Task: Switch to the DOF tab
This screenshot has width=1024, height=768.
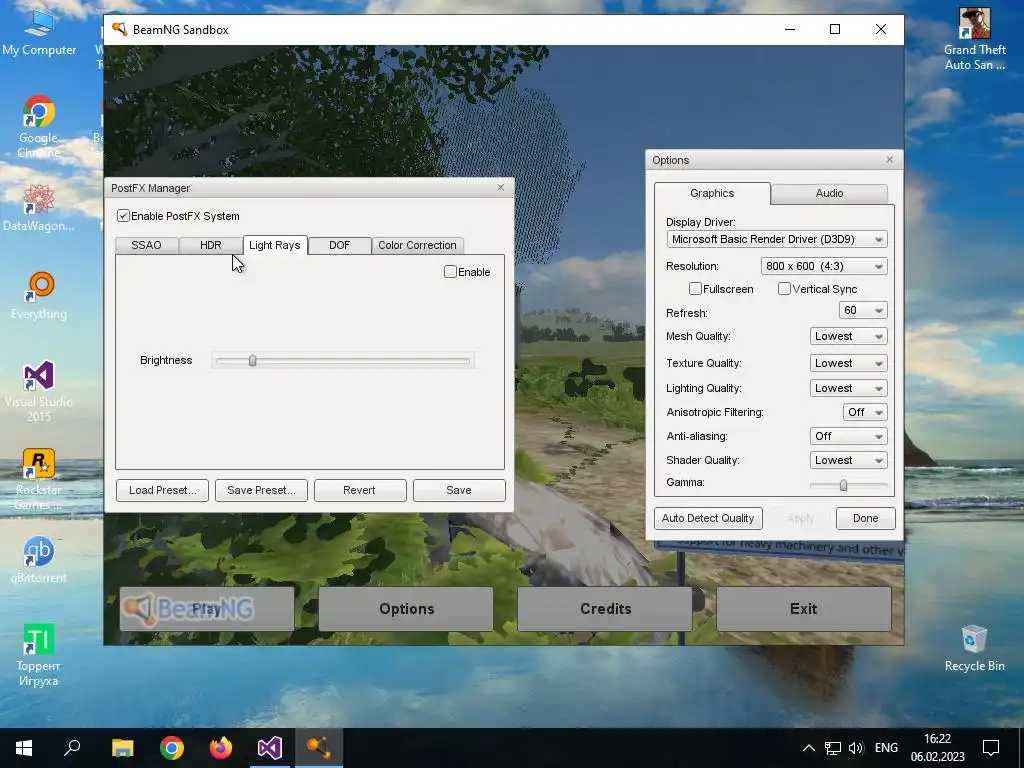Action: (340, 245)
